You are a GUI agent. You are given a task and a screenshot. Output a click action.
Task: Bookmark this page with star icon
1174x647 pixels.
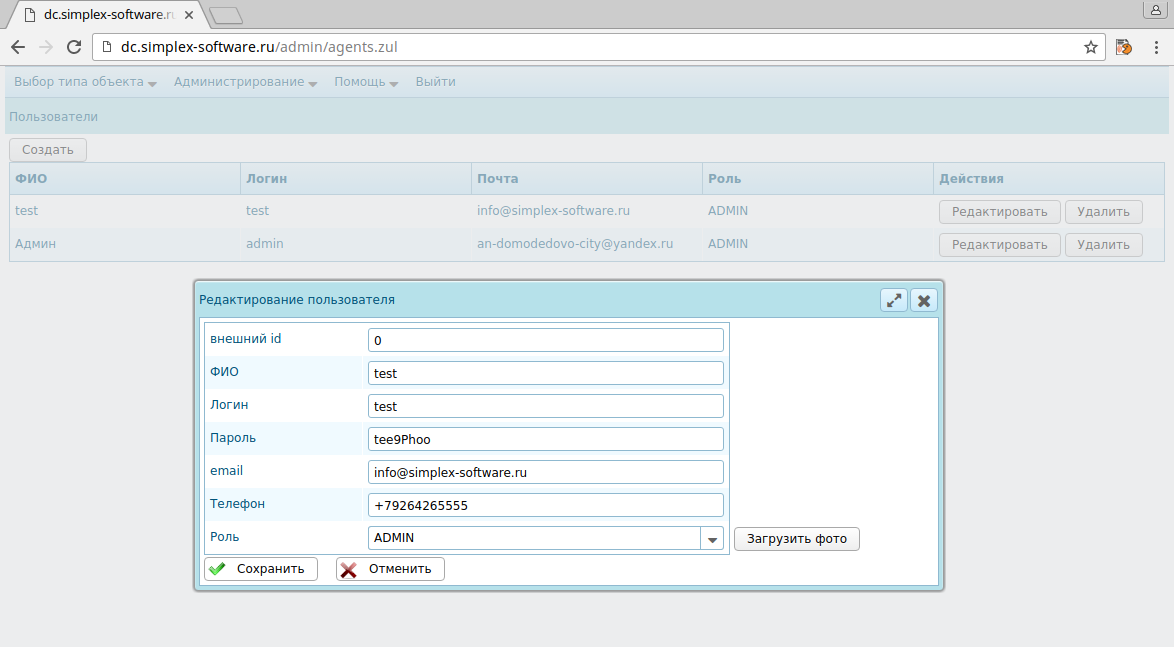(1091, 47)
